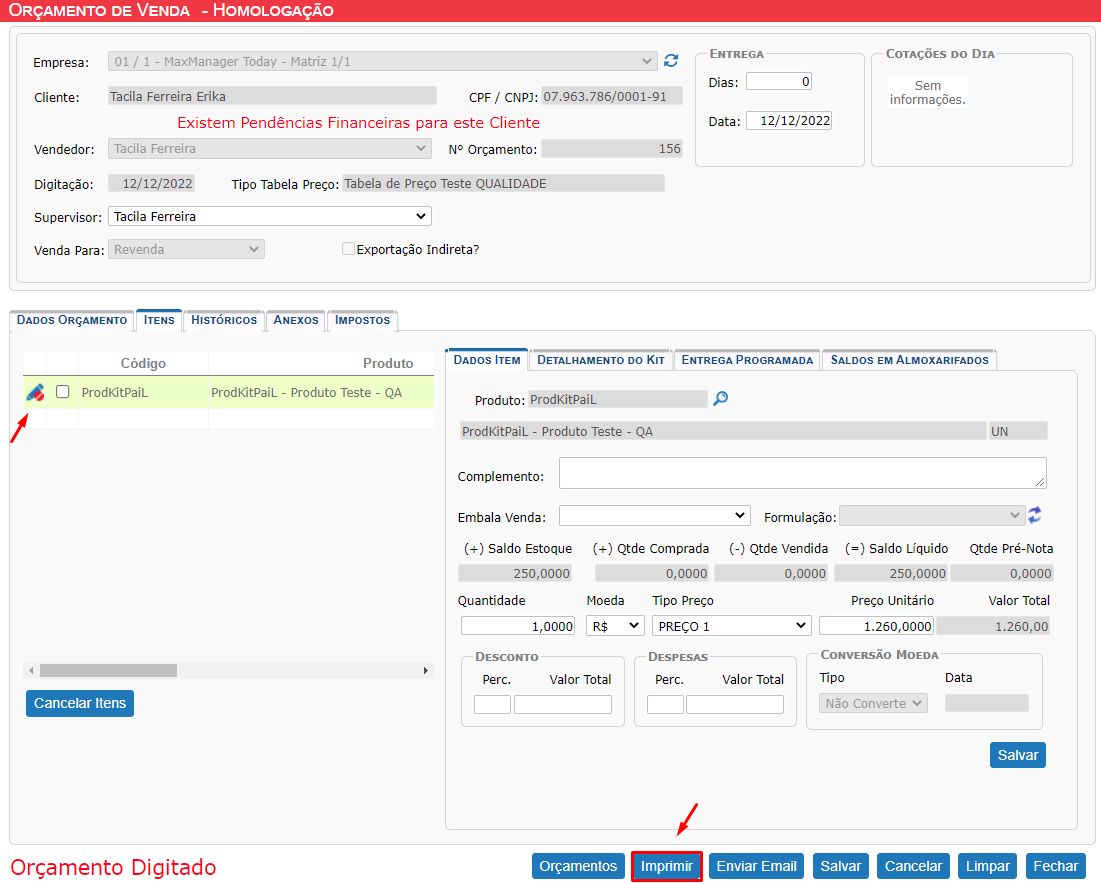Expand the Embala Venda dropdown

click(654, 516)
